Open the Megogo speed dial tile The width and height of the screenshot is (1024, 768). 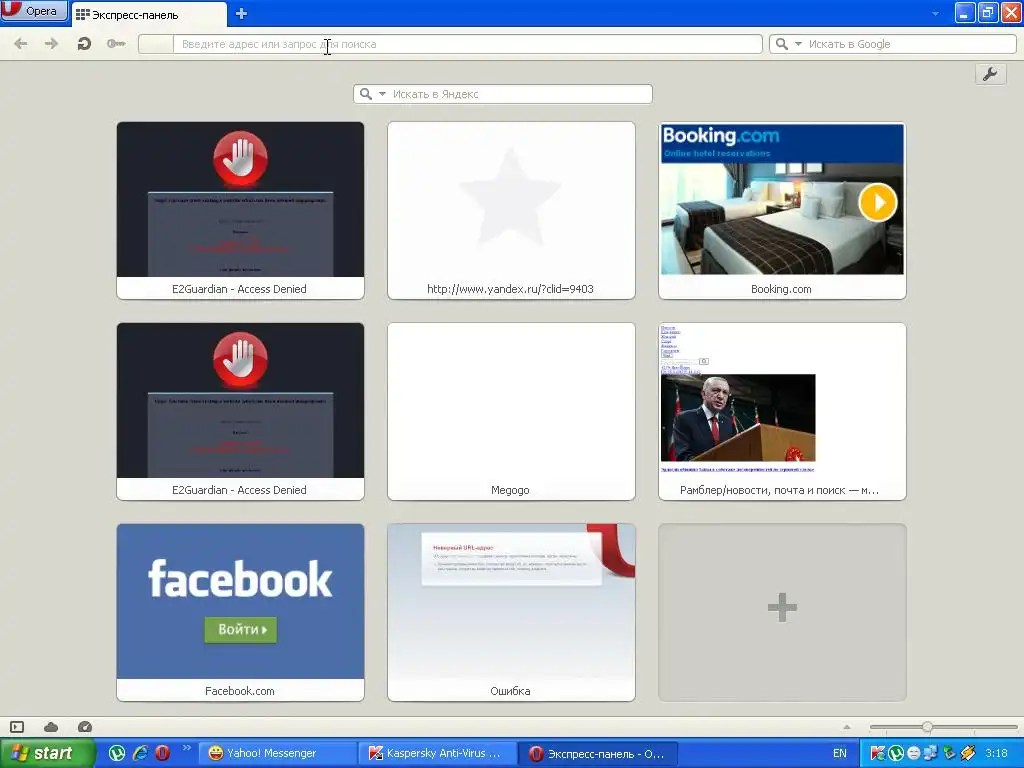(511, 411)
